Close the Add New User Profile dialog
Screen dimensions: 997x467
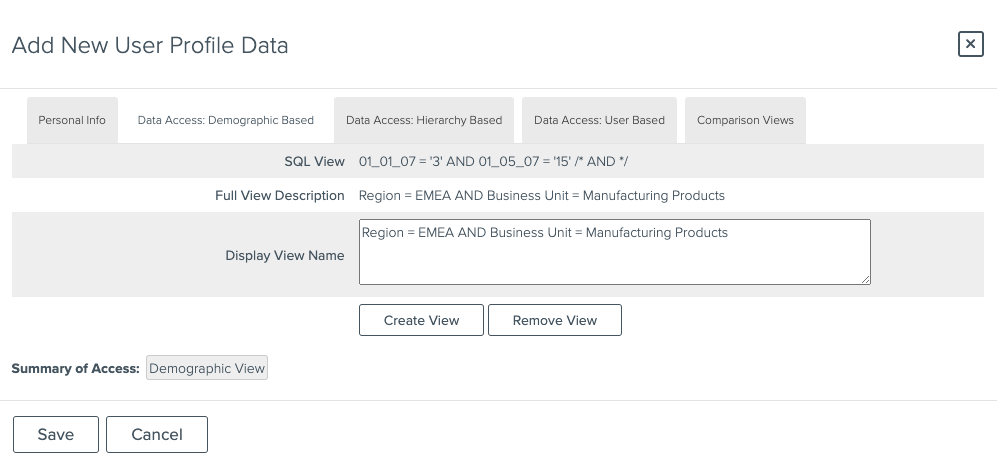click(x=970, y=44)
